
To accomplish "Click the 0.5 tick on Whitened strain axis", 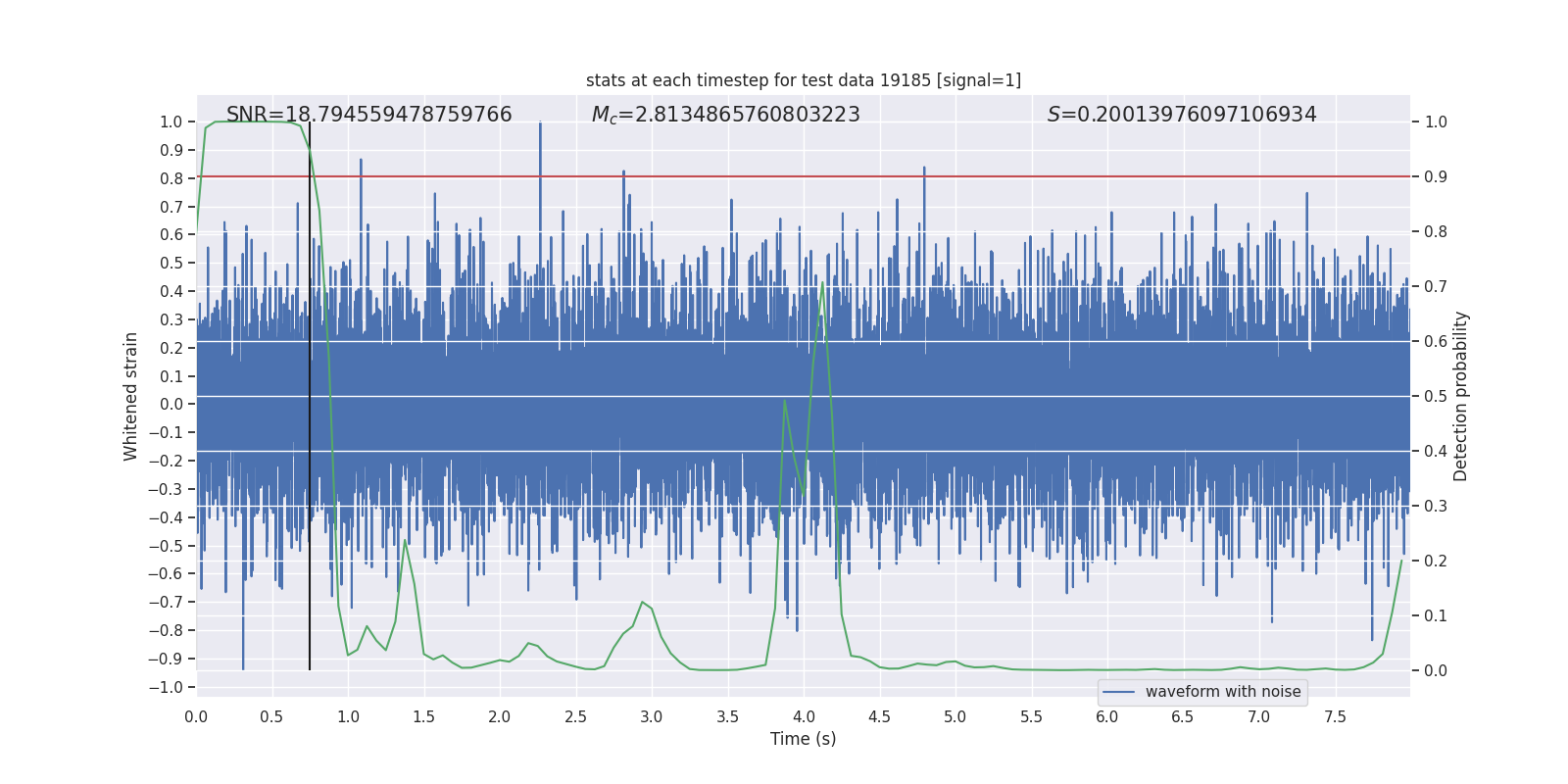I will click(x=171, y=264).
